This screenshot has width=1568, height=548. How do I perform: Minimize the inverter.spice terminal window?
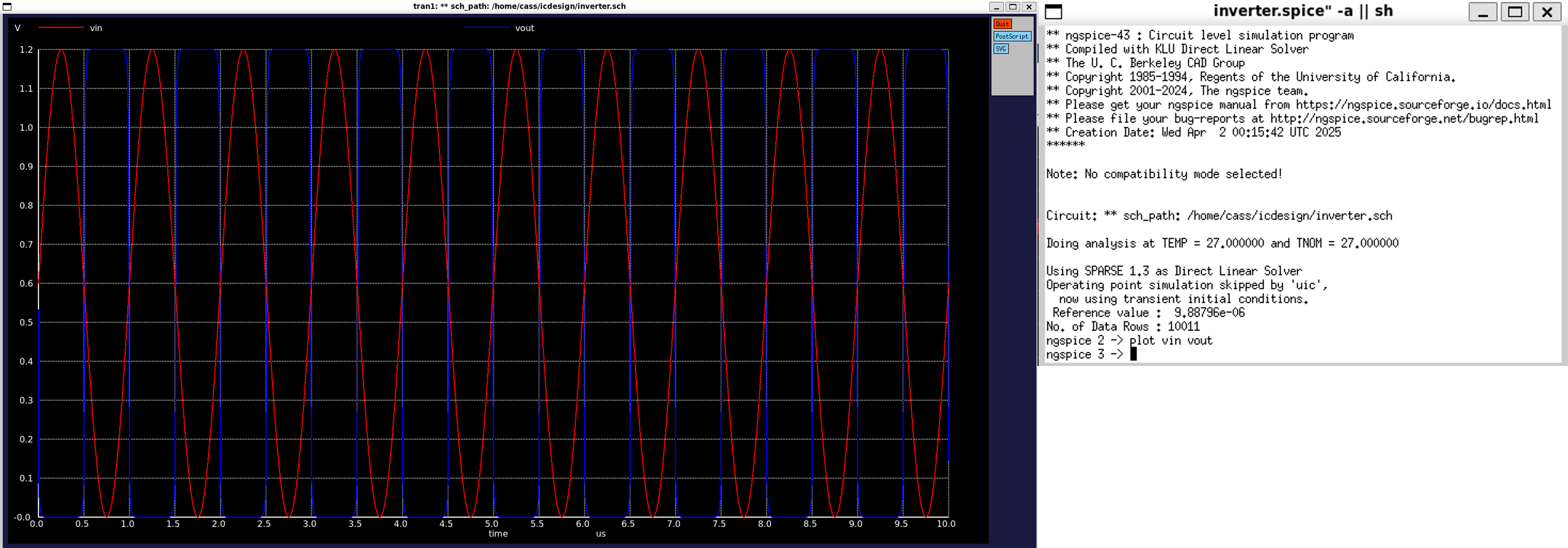point(1483,12)
